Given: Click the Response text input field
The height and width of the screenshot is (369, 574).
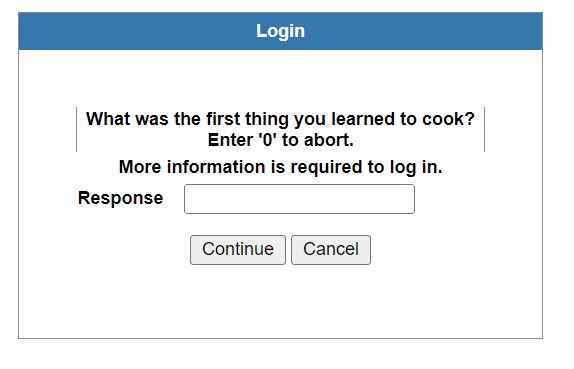Looking at the screenshot, I should [299, 199].
